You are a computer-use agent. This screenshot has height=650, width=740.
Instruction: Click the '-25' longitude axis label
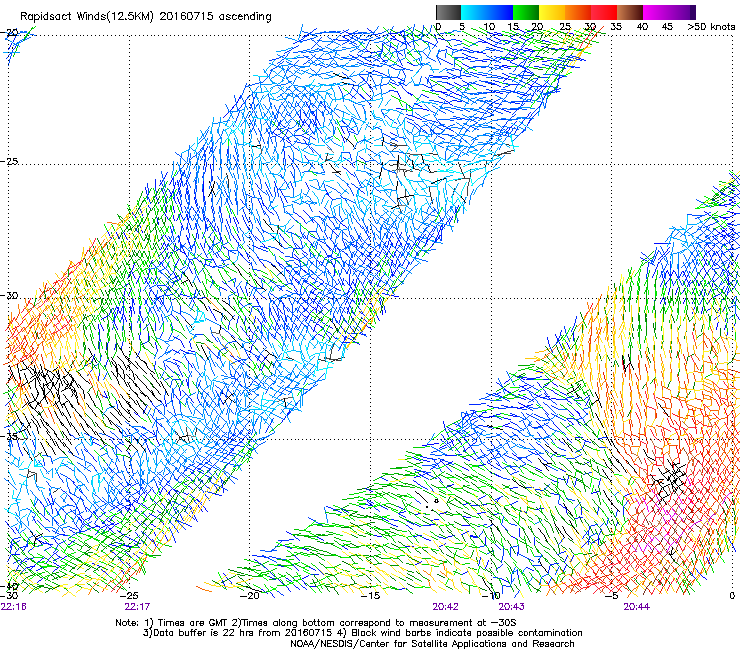[129, 596]
